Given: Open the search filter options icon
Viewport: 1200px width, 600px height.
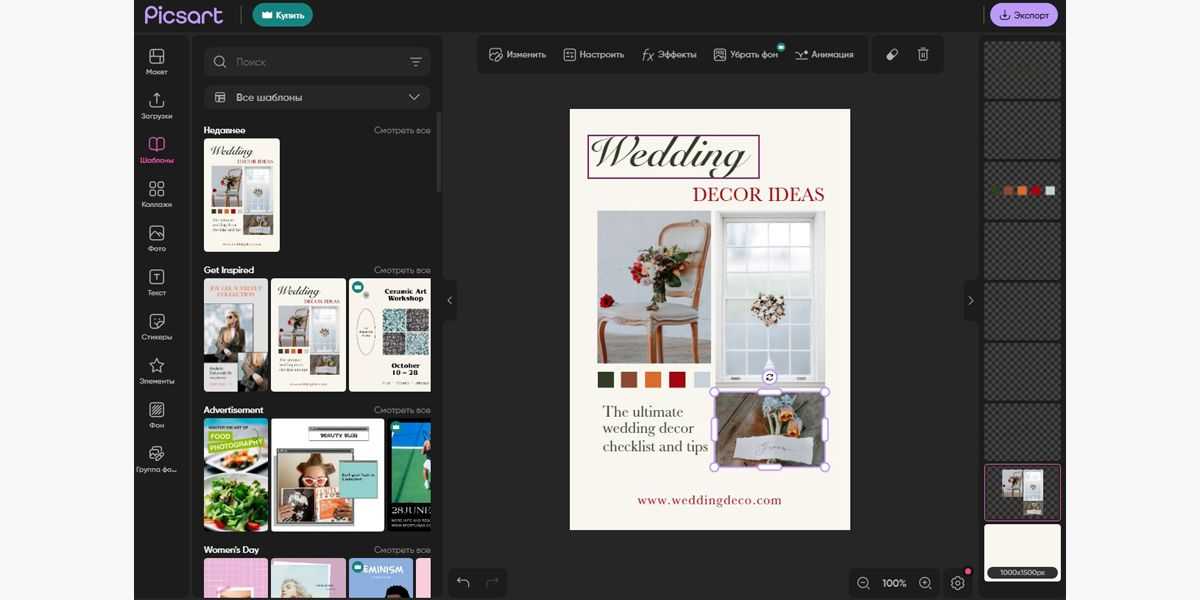Looking at the screenshot, I should [416, 62].
